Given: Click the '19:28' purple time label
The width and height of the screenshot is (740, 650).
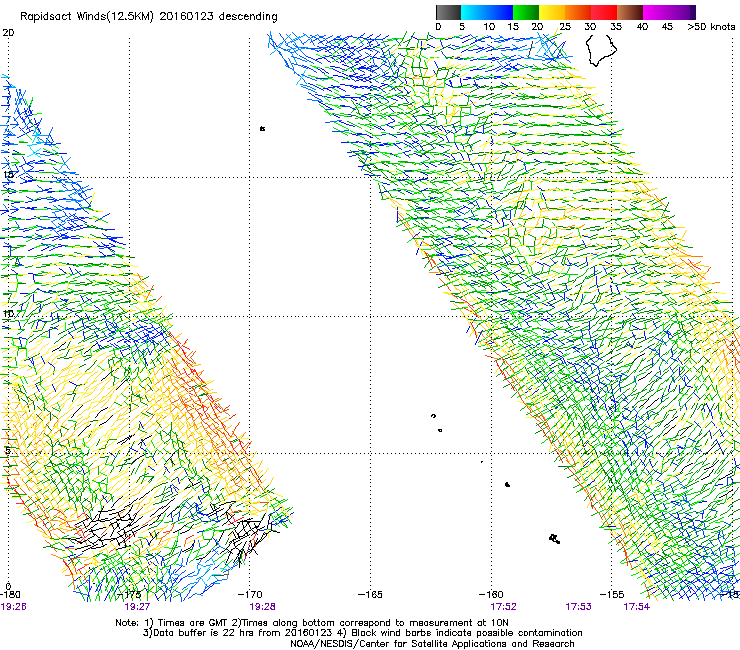Looking at the screenshot, I should (x=262, y=607).
